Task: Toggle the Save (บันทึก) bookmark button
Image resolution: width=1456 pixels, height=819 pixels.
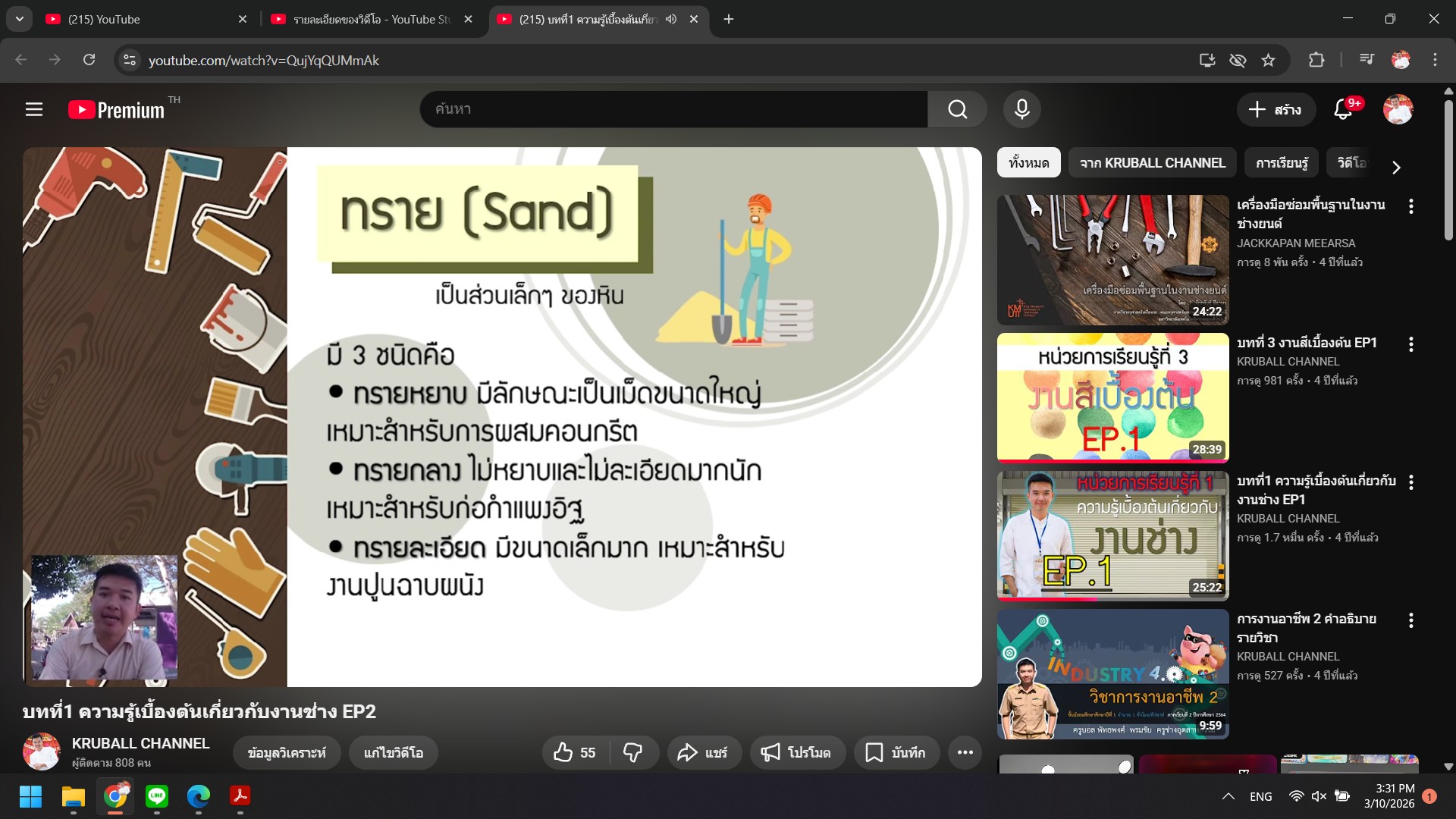Action: coord(896,752)
